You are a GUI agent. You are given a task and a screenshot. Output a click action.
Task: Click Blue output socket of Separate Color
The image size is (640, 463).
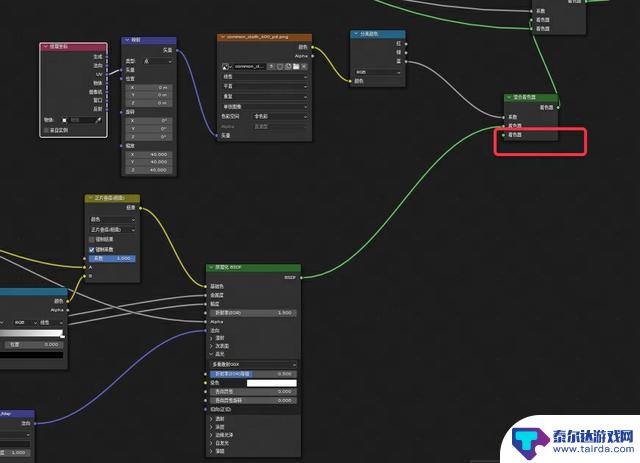point(406,62)
